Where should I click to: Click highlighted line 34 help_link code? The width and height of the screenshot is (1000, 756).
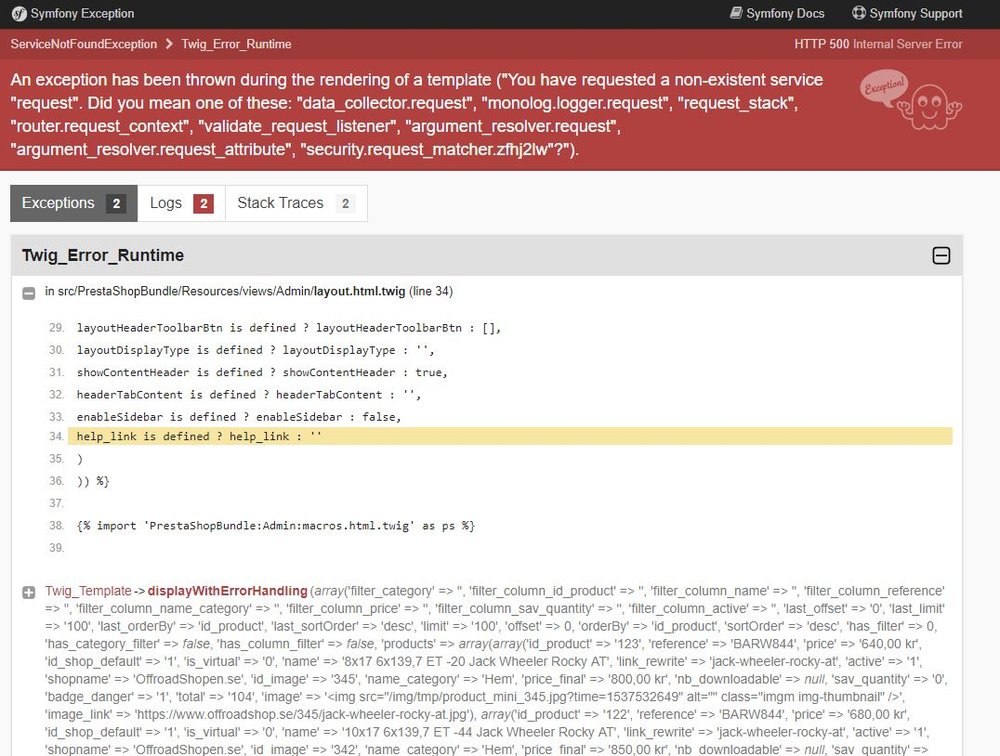[510, 436]
